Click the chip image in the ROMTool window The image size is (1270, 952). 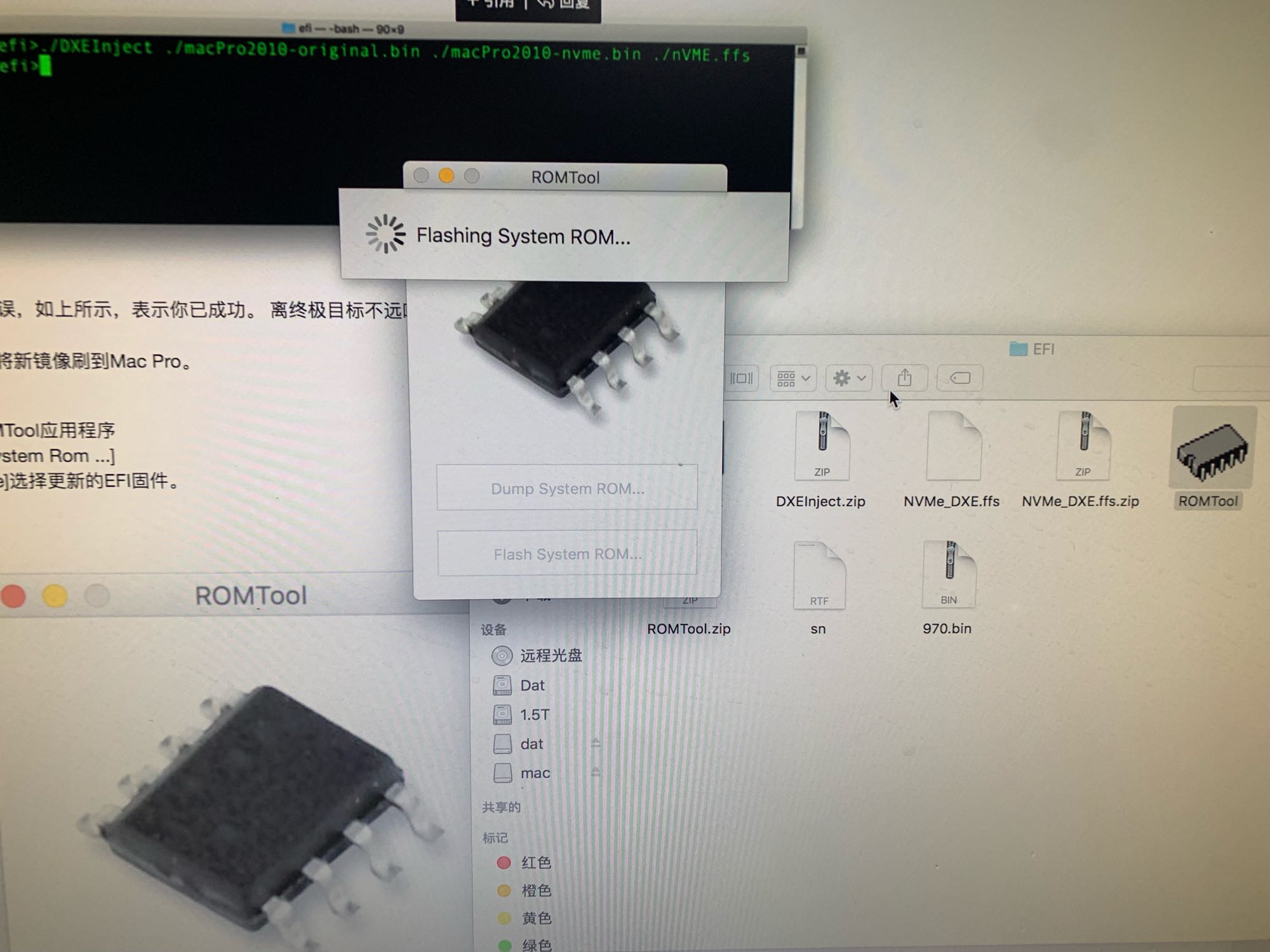pyautogui.click(x=567, y=348)
